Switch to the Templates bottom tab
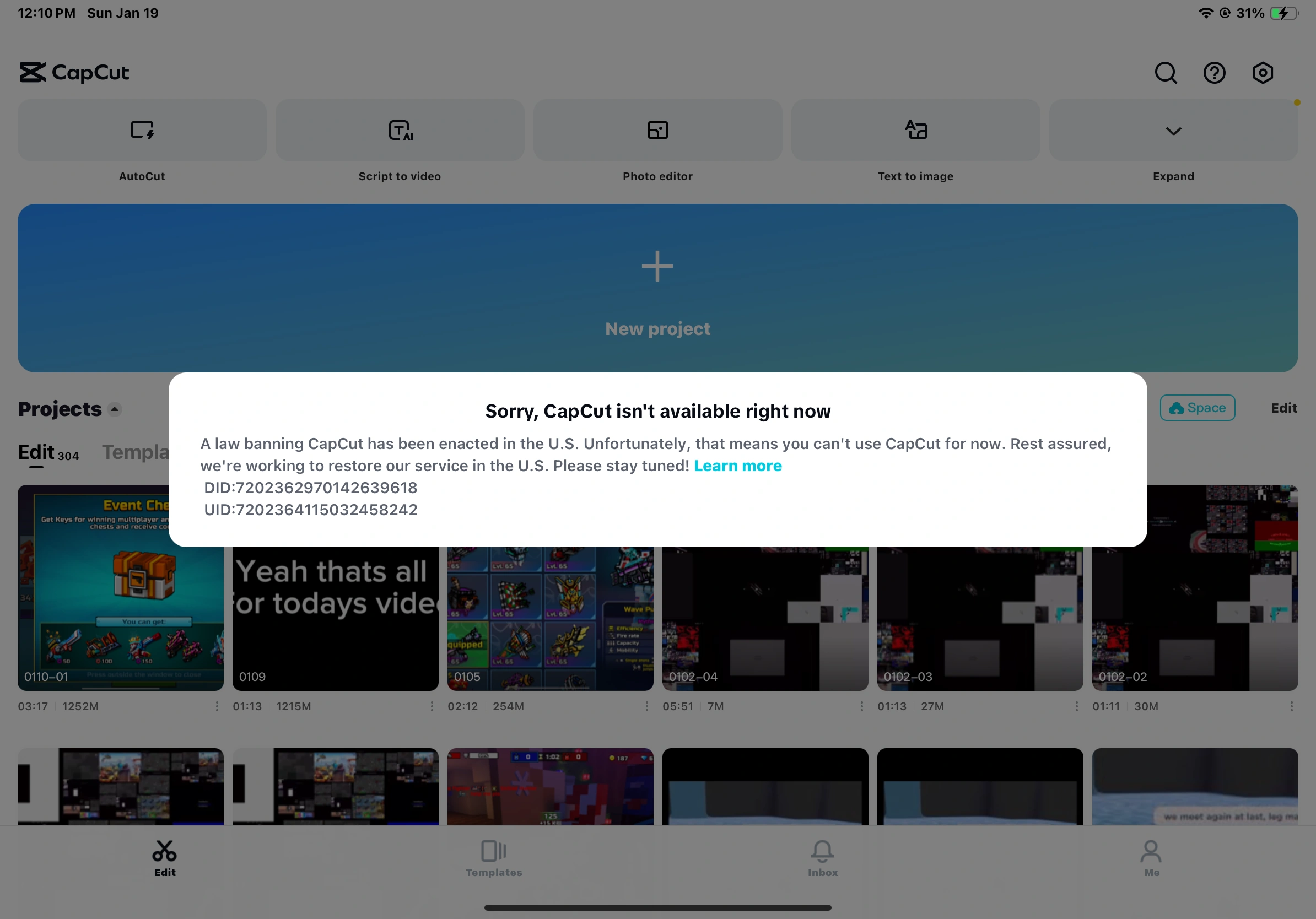Viewport: 1316px width, 919px height. 494,857
